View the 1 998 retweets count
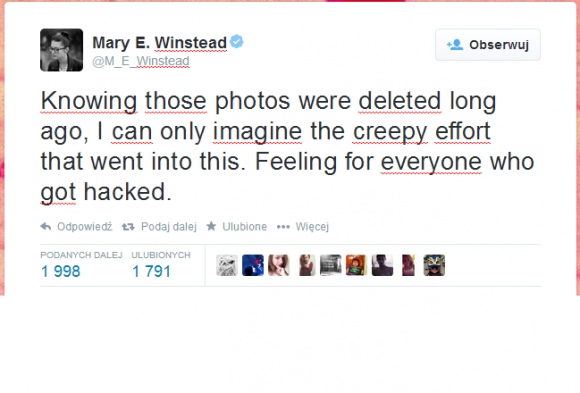 [61, 271]
